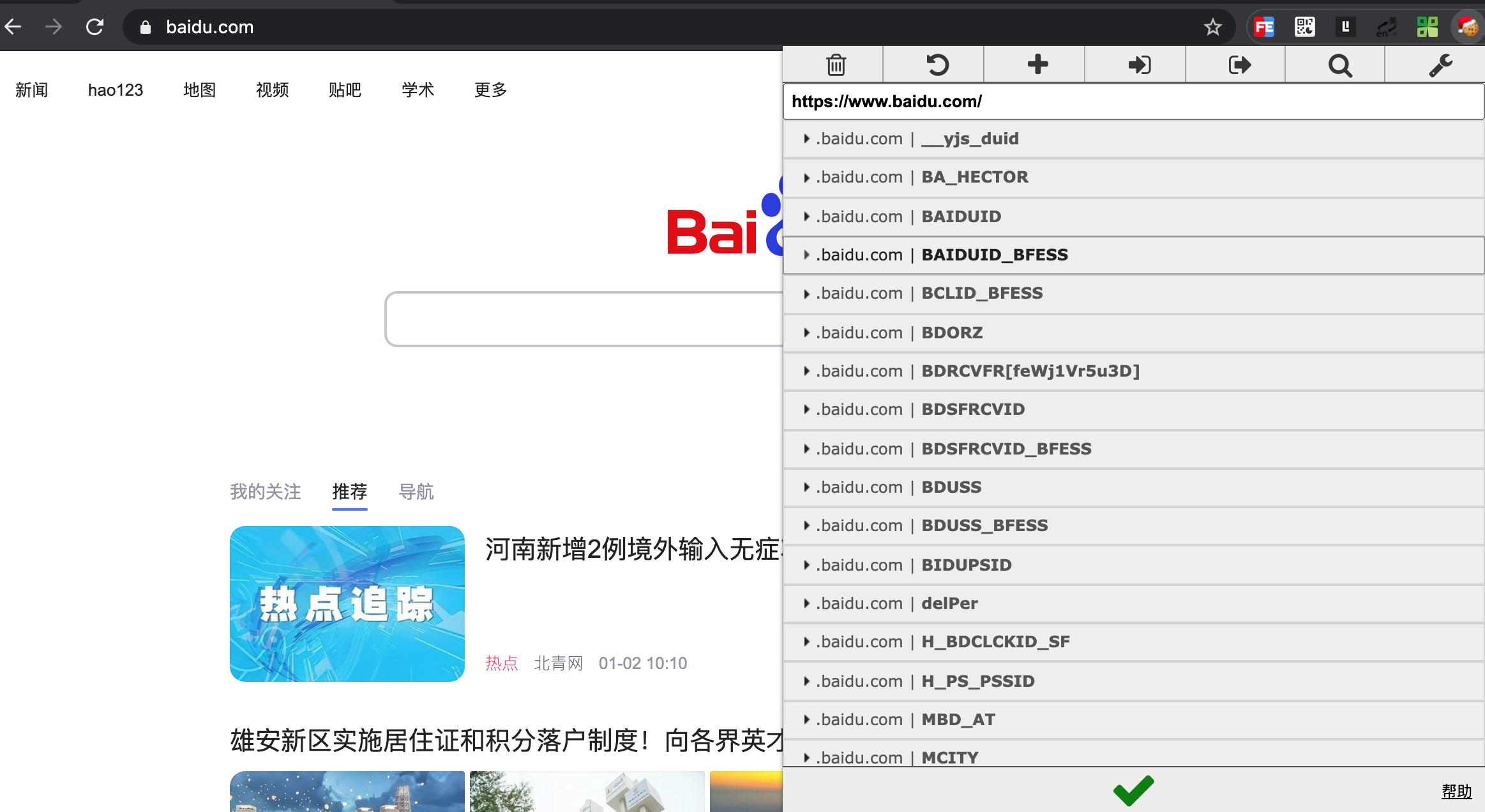Screen dimensions: 1485x812
Task: Submit cookie changes with green checkmark
Action: pyautogui.click(x=1133, y=790)
